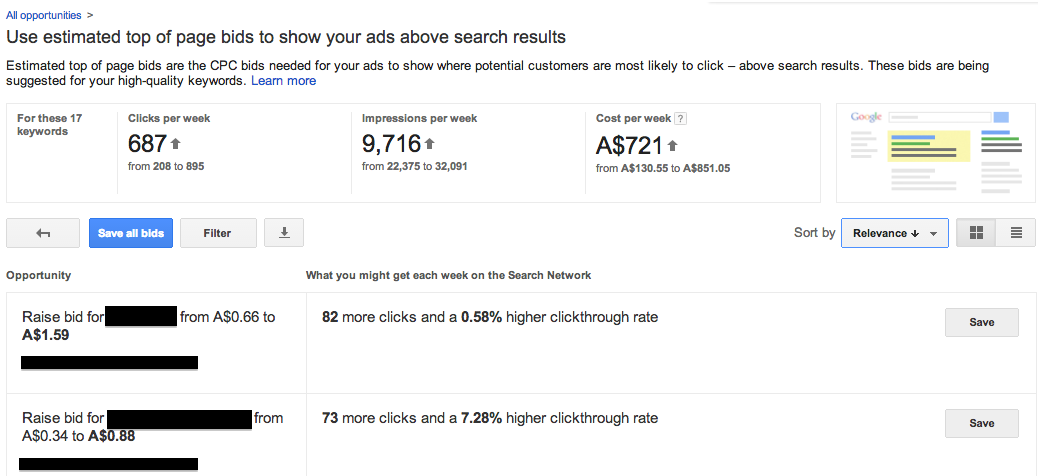The width and height of the screenshot is (1038, 476).
Task: Click Save all bids
Action: coord(130,233)
